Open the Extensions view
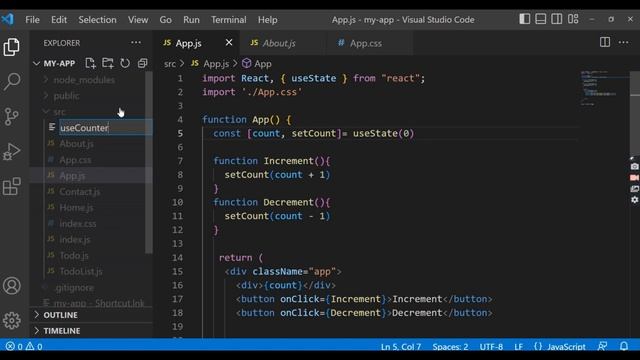This screenshot has height=360, width=640. tap(11, 187)
